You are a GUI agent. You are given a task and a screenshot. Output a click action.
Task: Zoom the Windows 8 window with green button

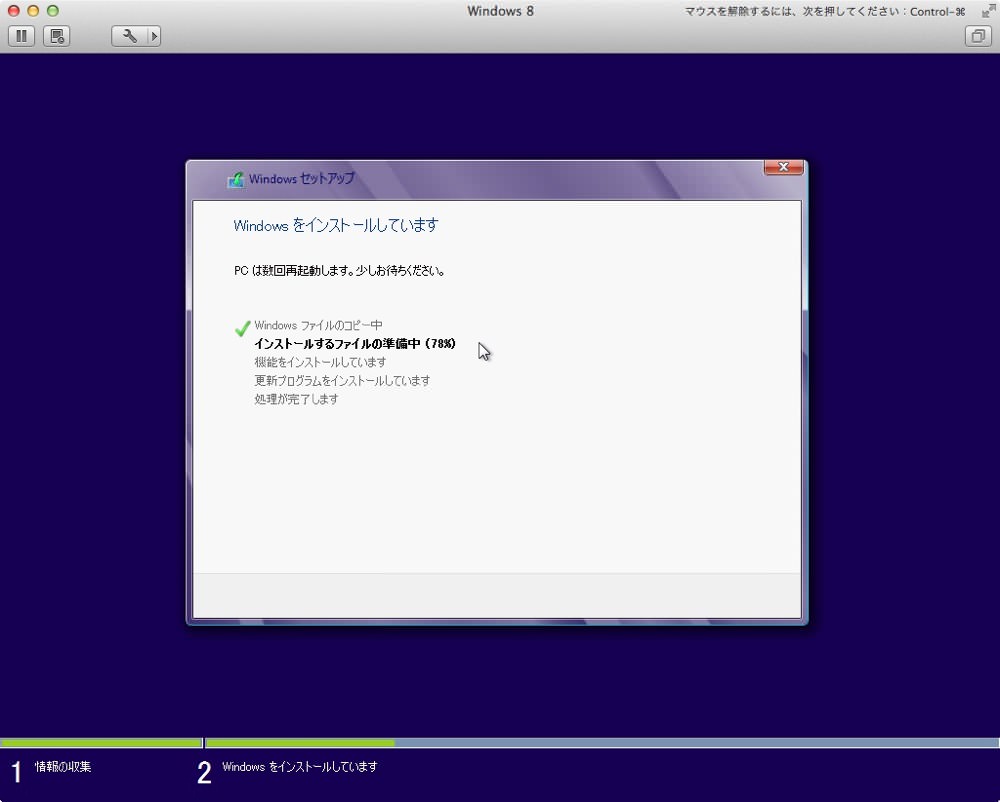click(53, 11)
